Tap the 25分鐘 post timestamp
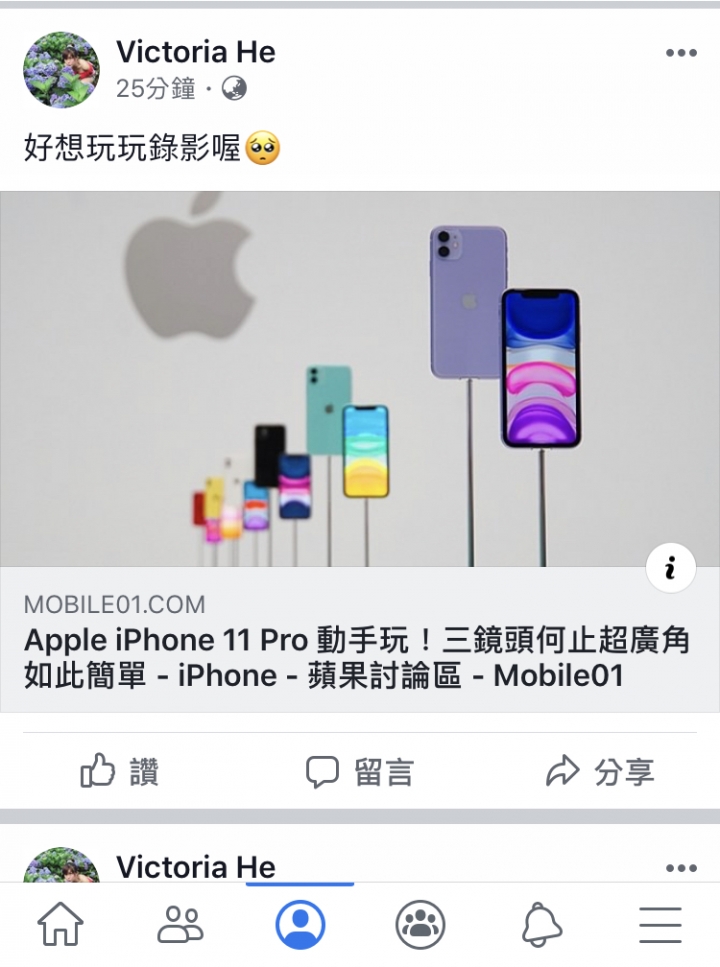720x967 pixels. [x=155, y=89]
